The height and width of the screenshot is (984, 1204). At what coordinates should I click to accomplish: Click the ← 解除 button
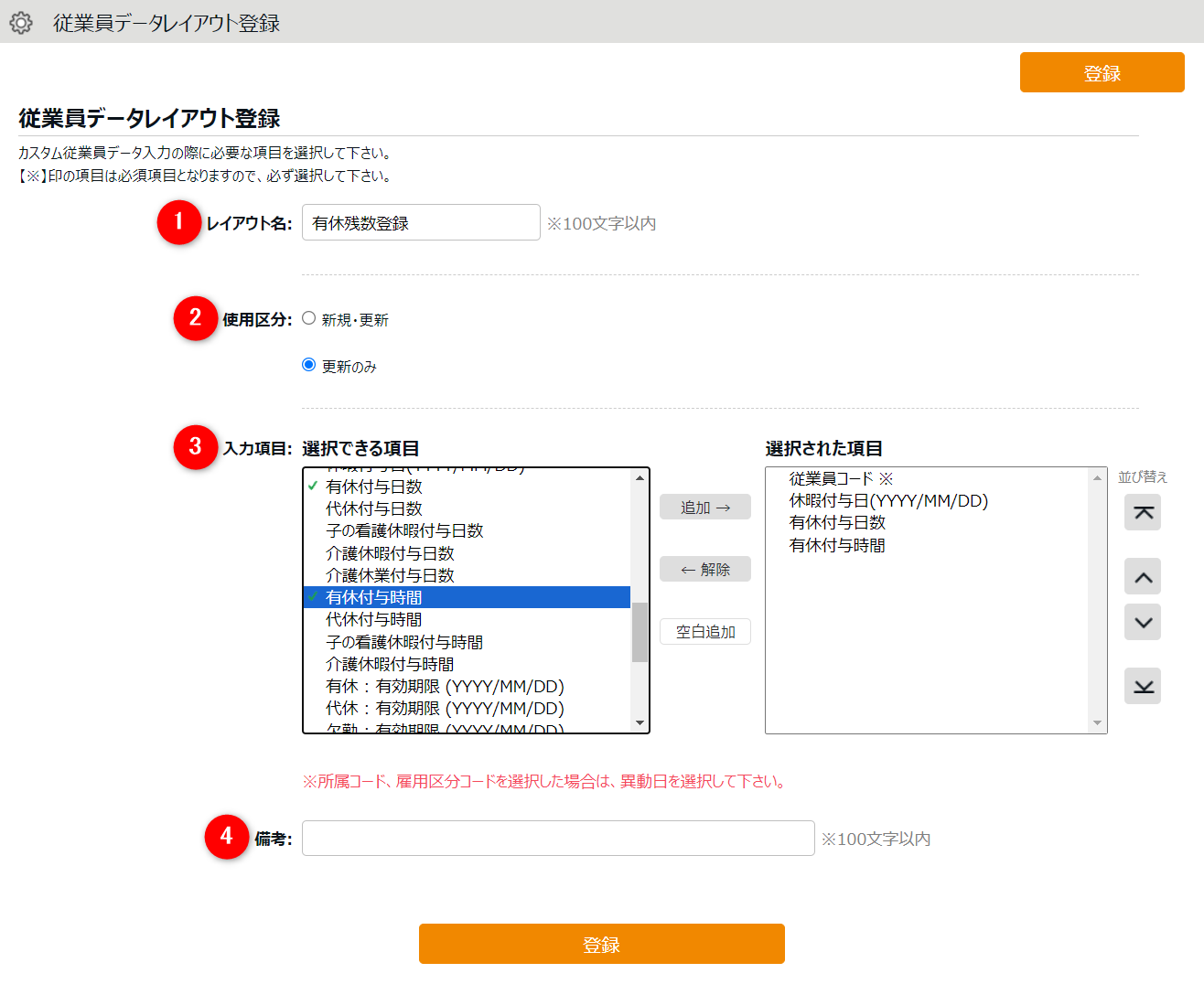704,570
